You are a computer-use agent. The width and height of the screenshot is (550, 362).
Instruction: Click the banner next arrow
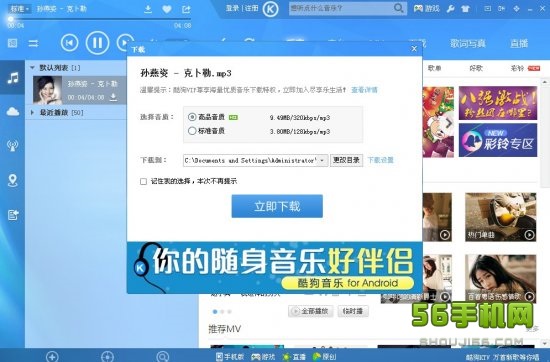(x=449, y=123)
